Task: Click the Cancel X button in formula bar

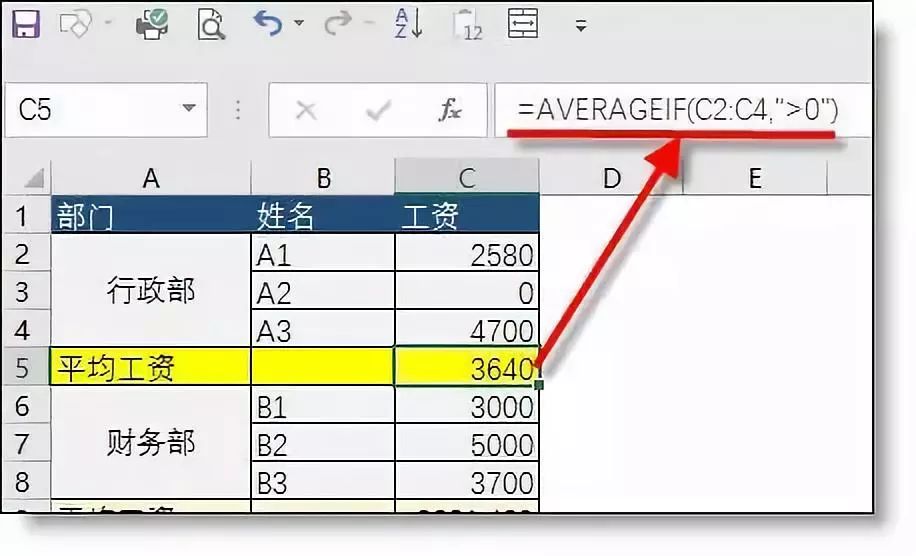Action: pyautogui.click(x=306, y=110)
